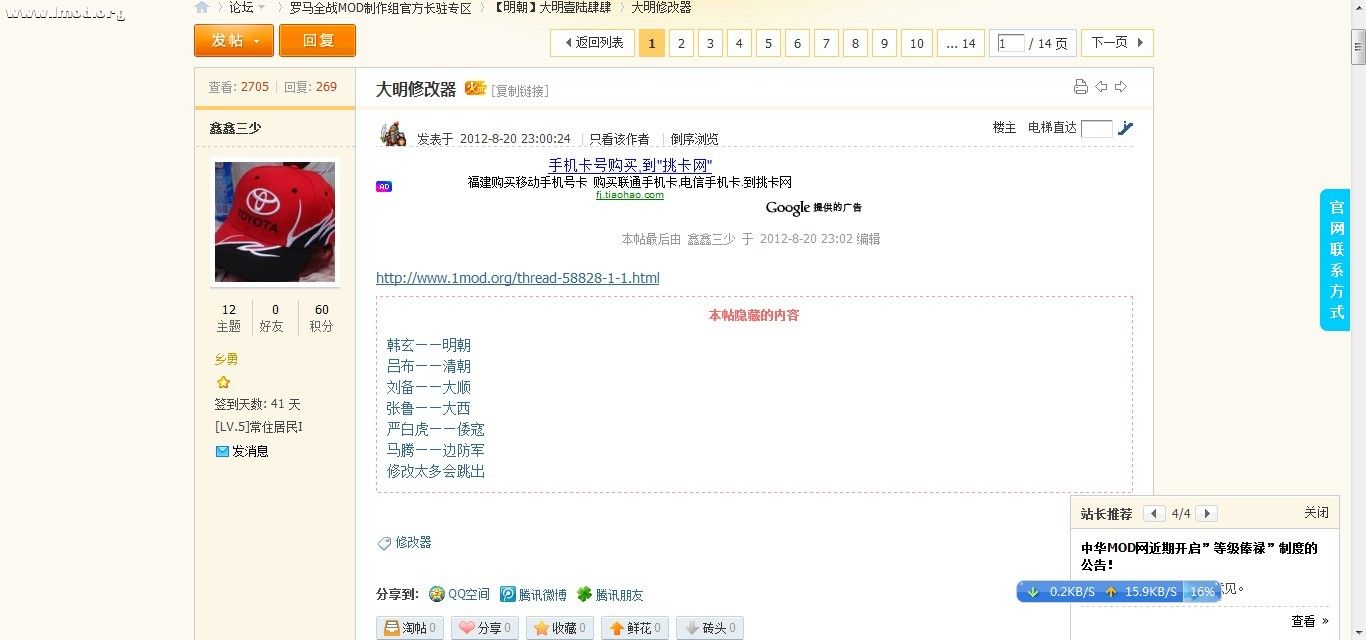1366x640 pixels.
Task: Enable 倒序浏览 reverse order viewing
Action: [x=694, y=139]
